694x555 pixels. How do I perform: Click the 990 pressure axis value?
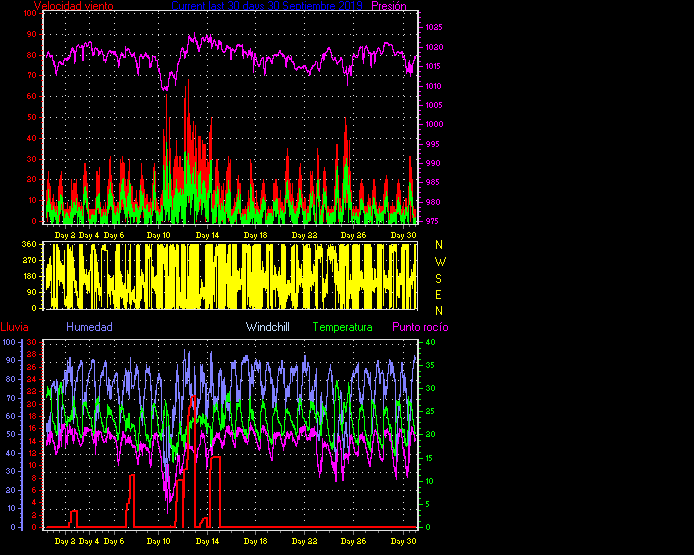point(432,163)
